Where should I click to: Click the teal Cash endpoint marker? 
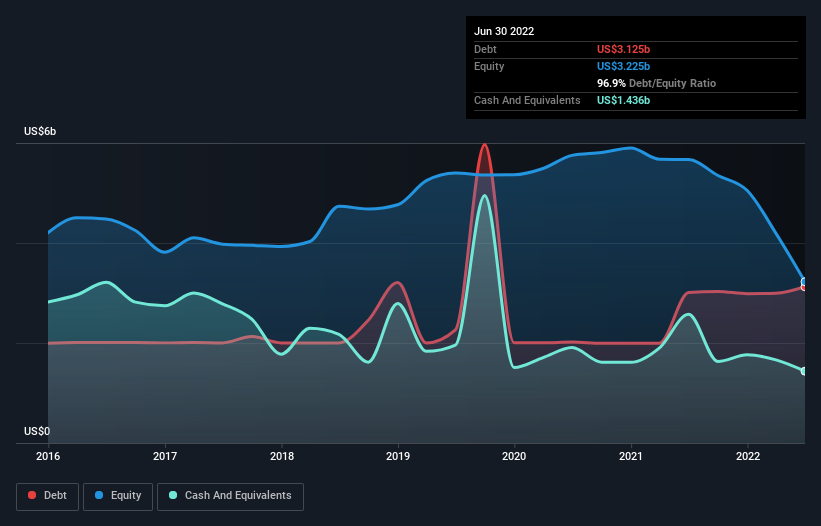click(804, 371)
